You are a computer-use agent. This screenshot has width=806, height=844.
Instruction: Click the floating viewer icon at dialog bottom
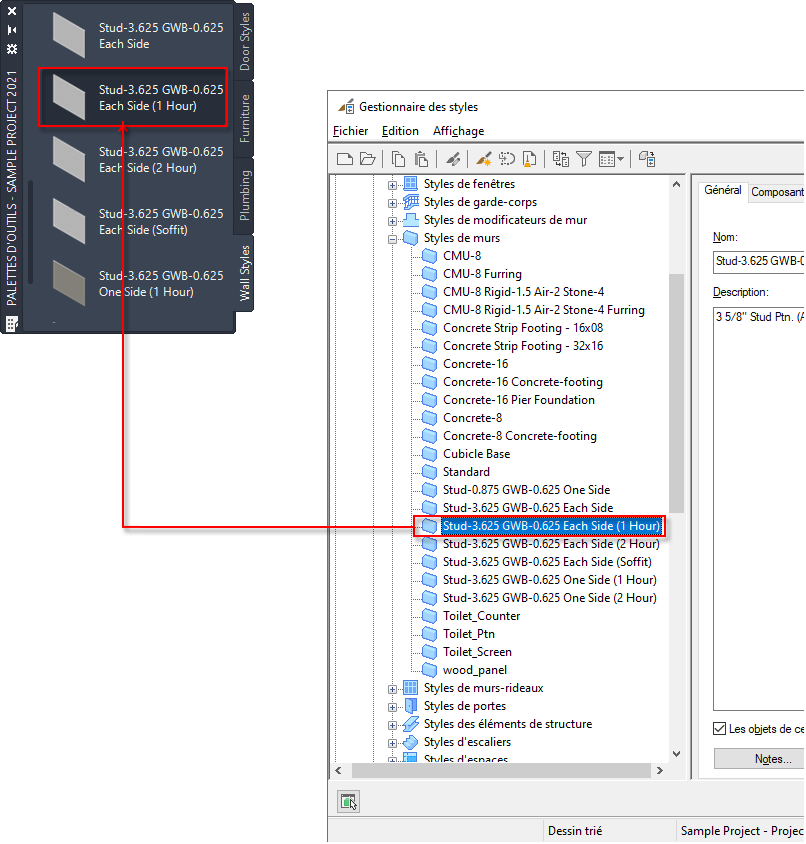348,801
